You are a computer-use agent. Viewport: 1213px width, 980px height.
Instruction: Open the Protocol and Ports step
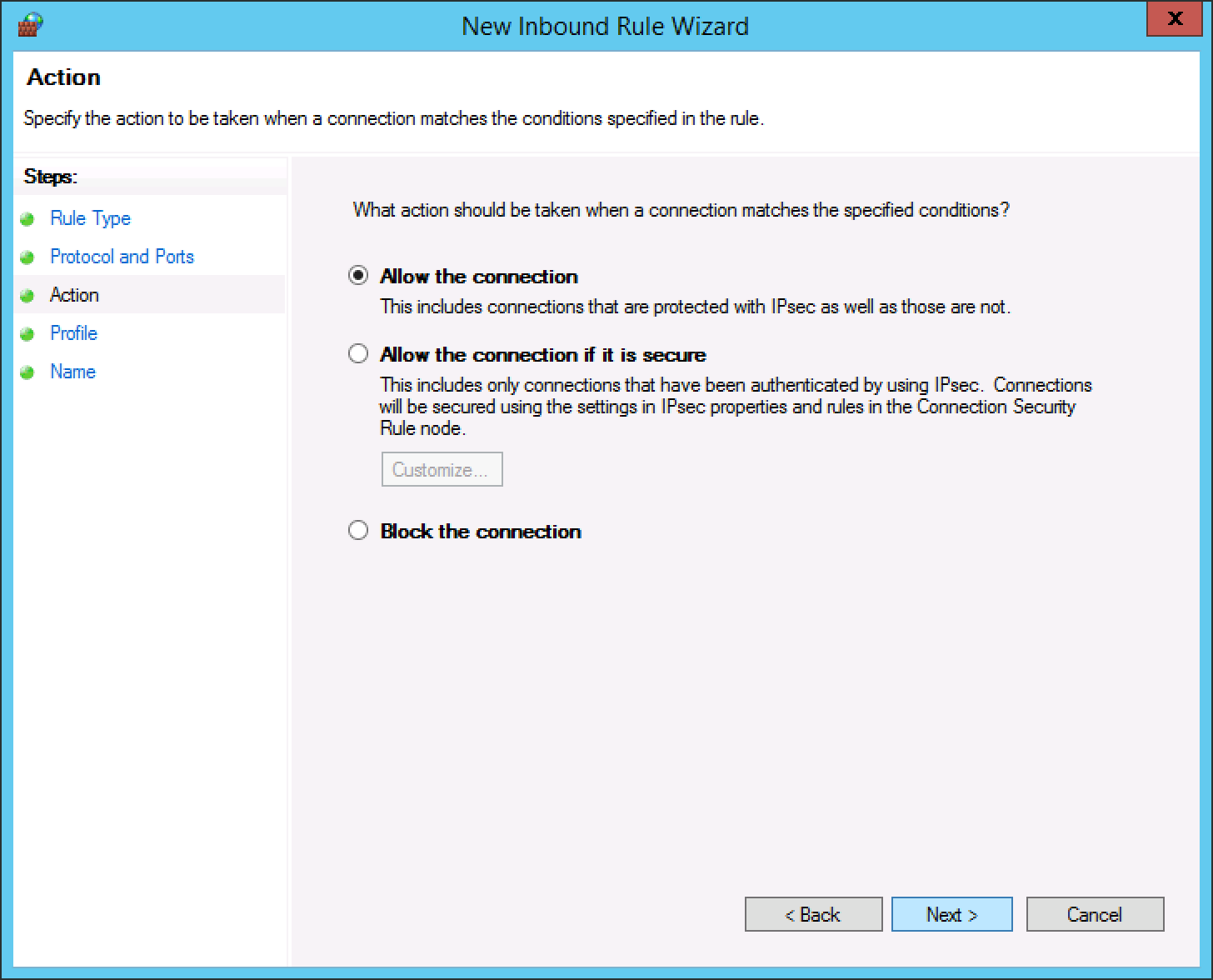pos(122,257)
